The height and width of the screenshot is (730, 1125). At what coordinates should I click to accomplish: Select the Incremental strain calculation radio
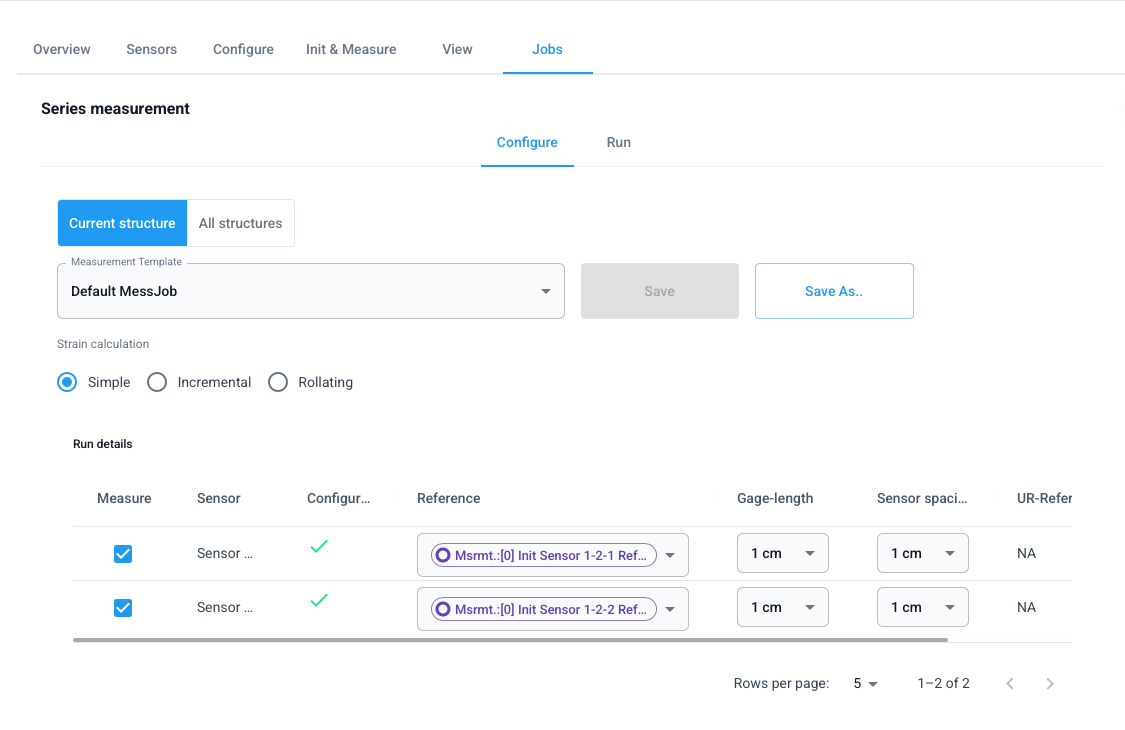coord(157,382)
